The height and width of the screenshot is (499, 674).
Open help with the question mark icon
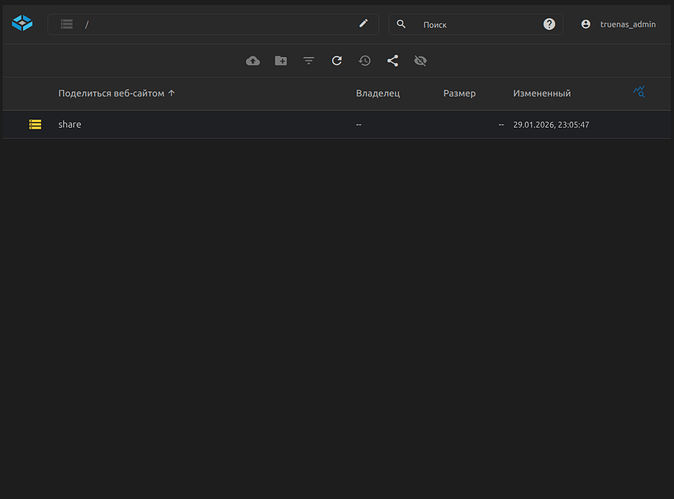pyautogui.click(x=549, y=24)
